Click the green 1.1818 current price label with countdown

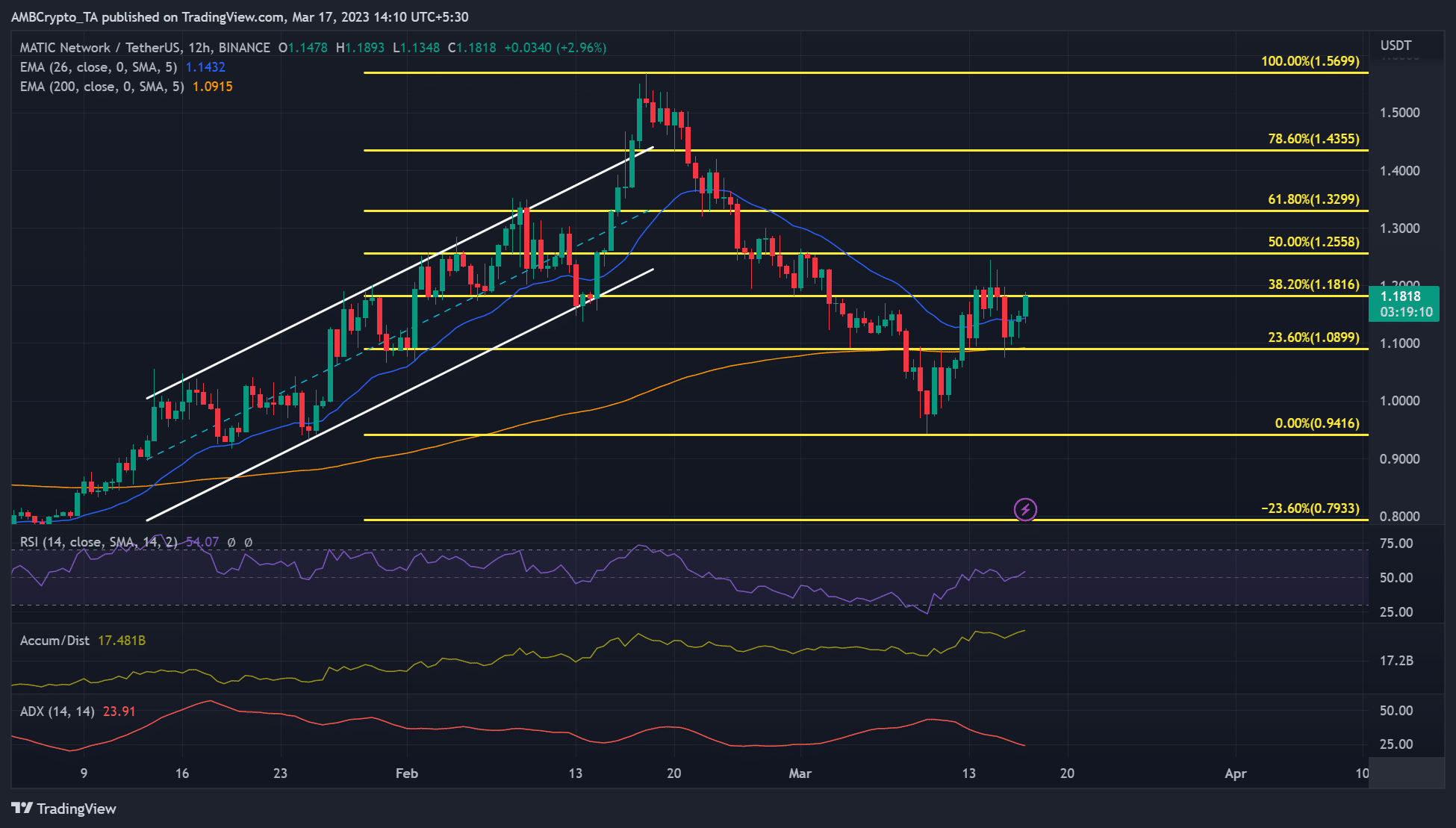[x=1404, y=304]
